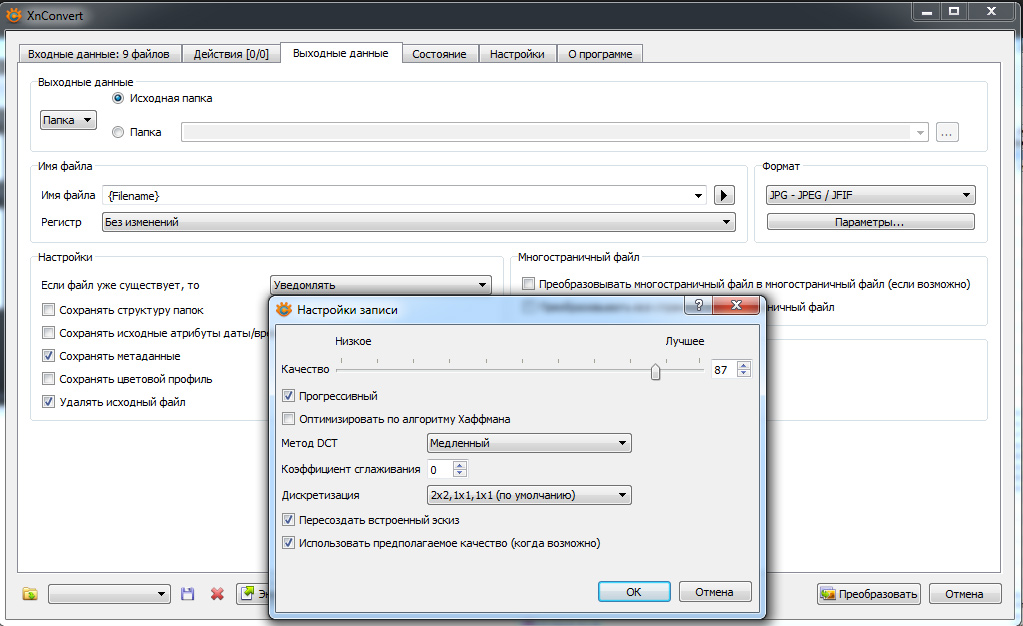Switch to the Состояние tab

439,54
